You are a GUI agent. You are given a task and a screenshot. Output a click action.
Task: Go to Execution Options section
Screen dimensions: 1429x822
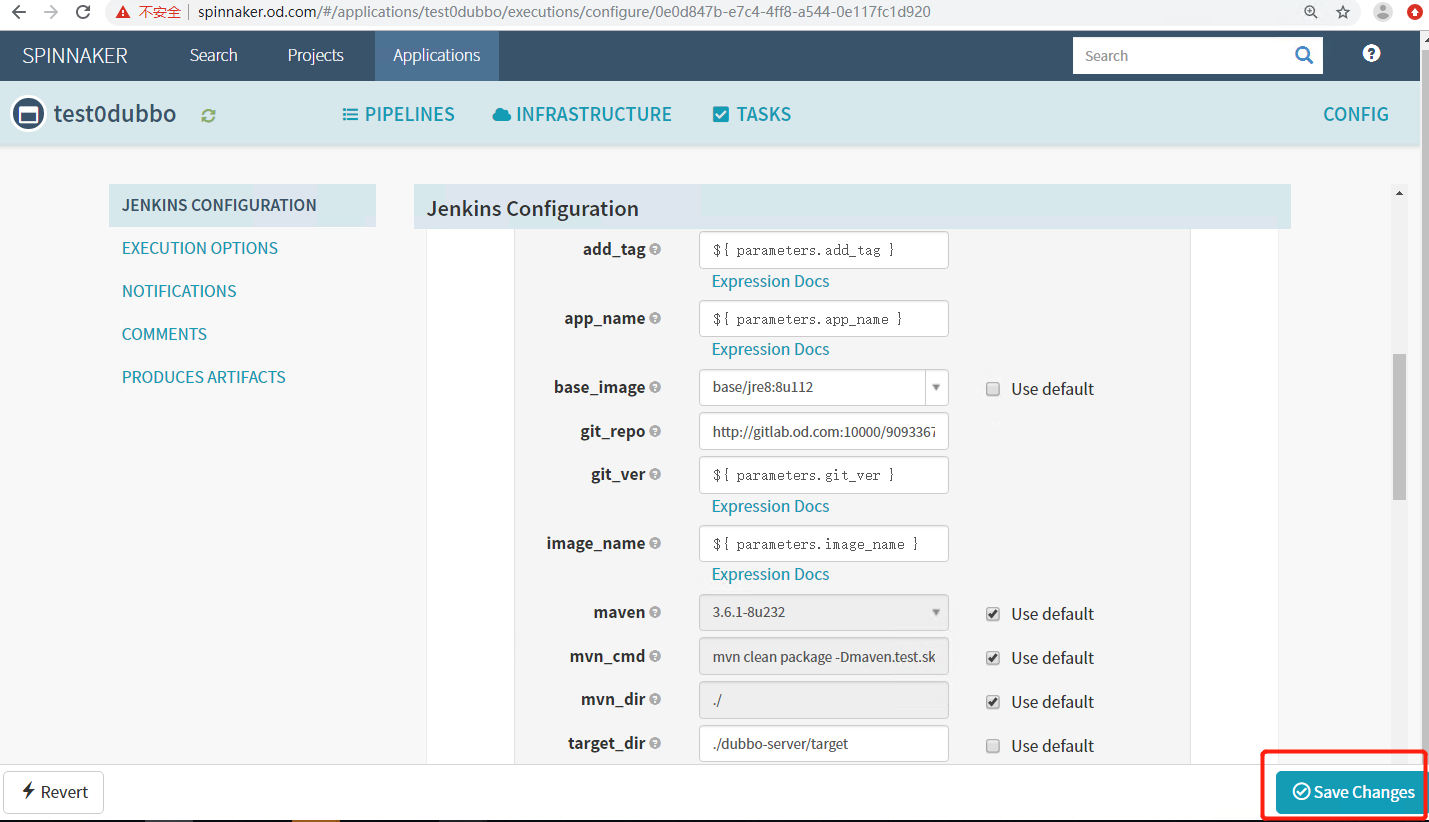point(200,248)
